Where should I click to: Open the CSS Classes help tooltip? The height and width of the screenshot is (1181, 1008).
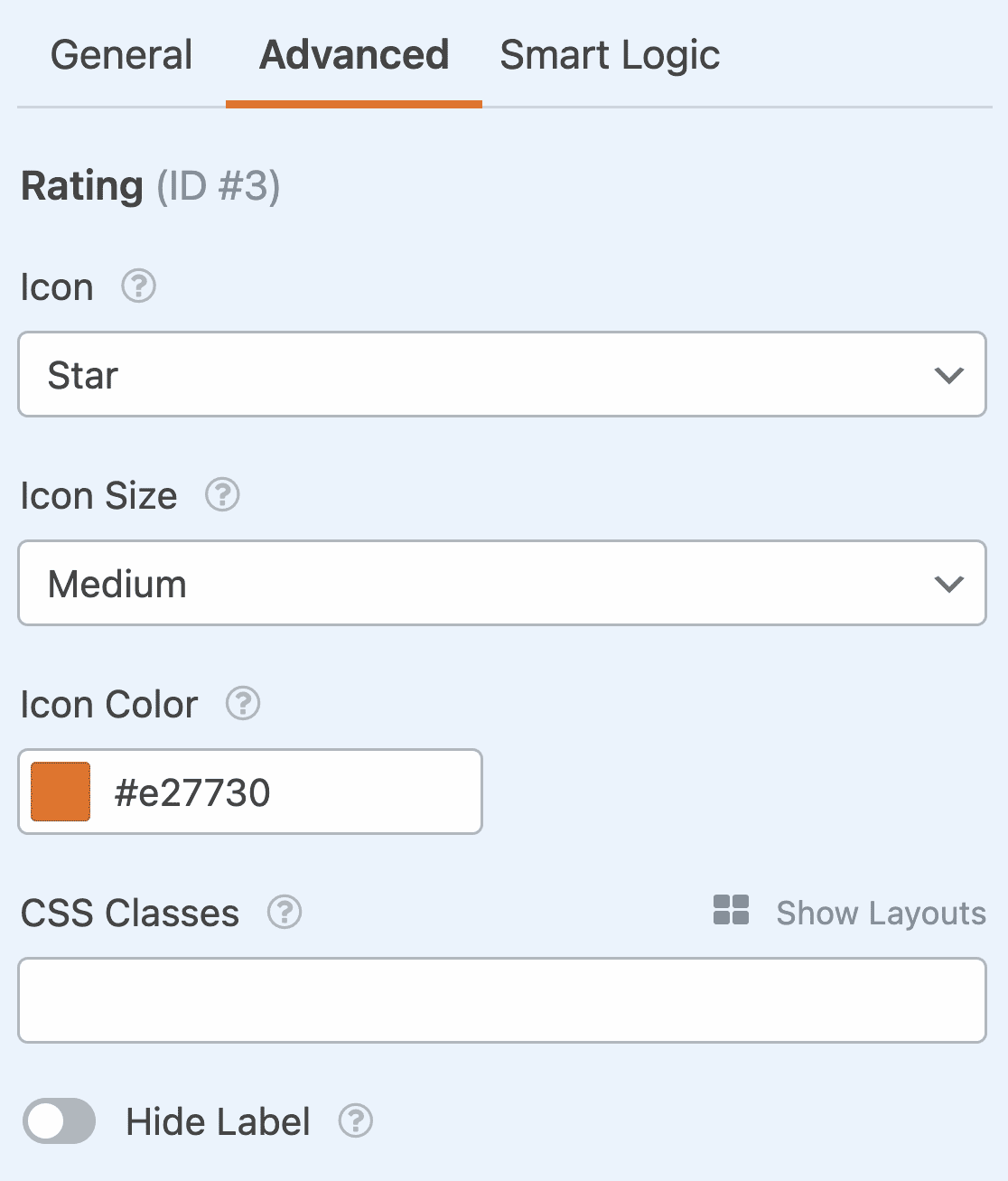point(284,914)
